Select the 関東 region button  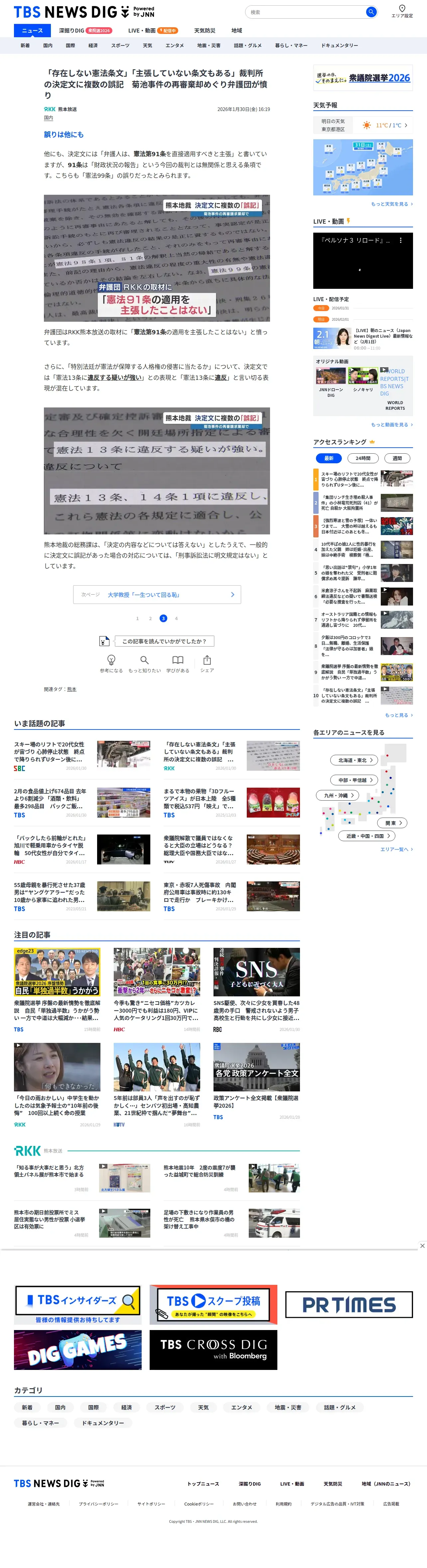(x=393, y=823)
